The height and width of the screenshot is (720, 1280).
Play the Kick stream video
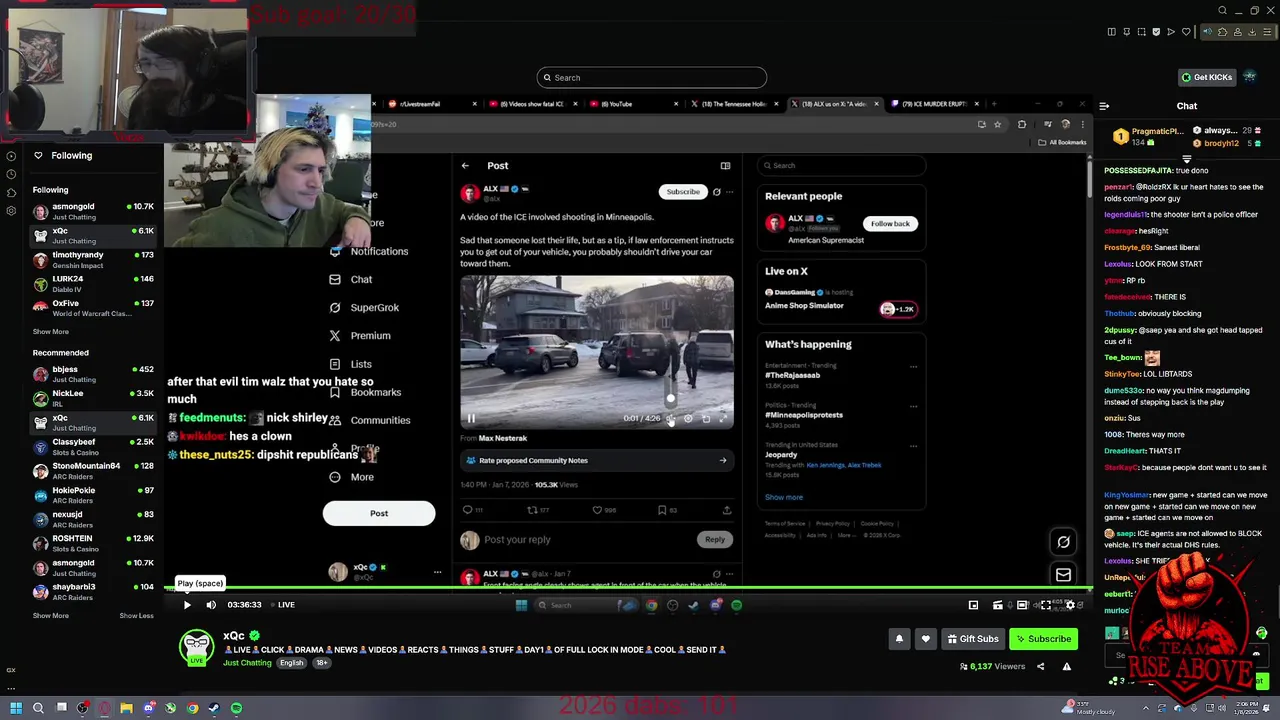[187, 605]
